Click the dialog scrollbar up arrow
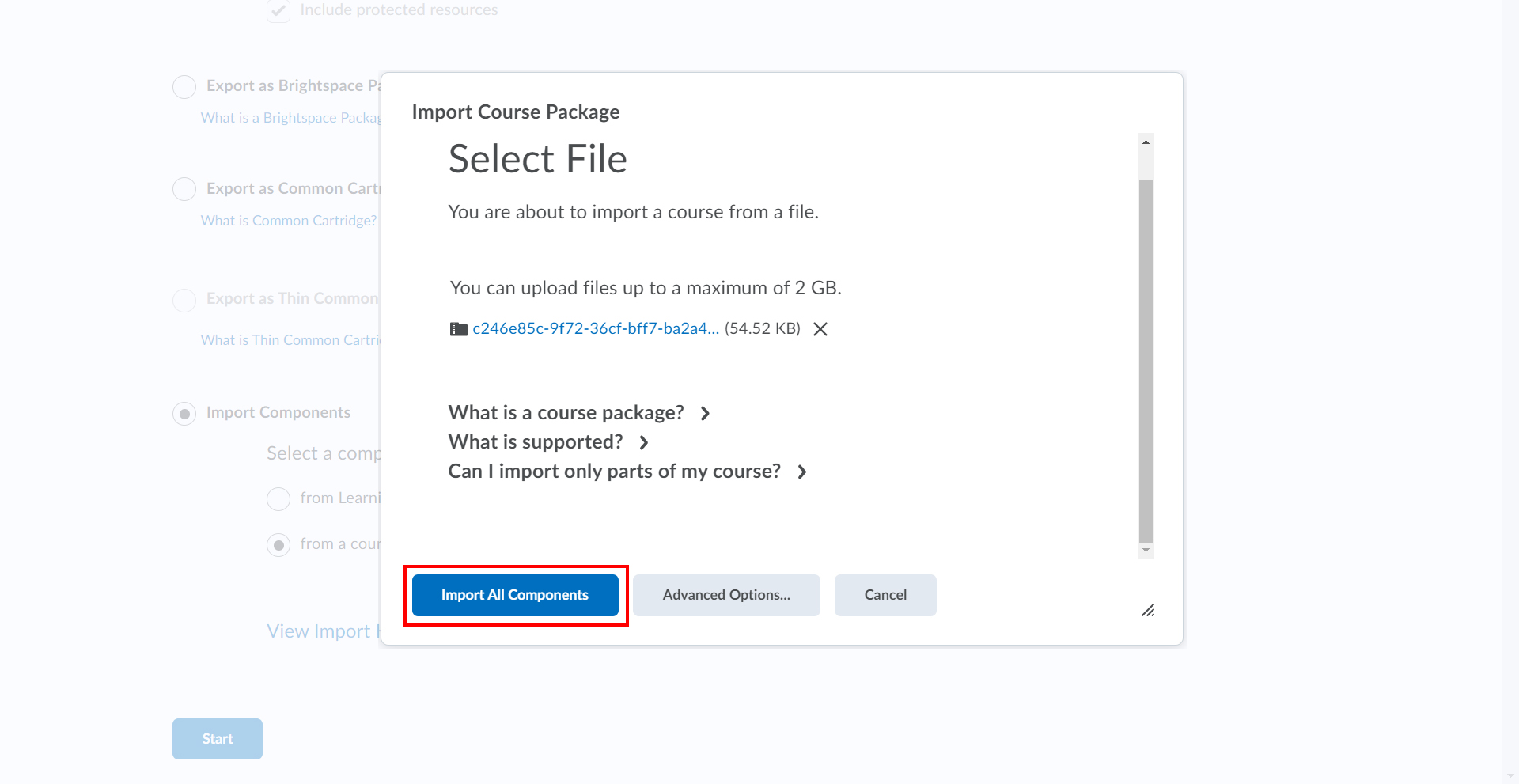 click(1146, 142)
